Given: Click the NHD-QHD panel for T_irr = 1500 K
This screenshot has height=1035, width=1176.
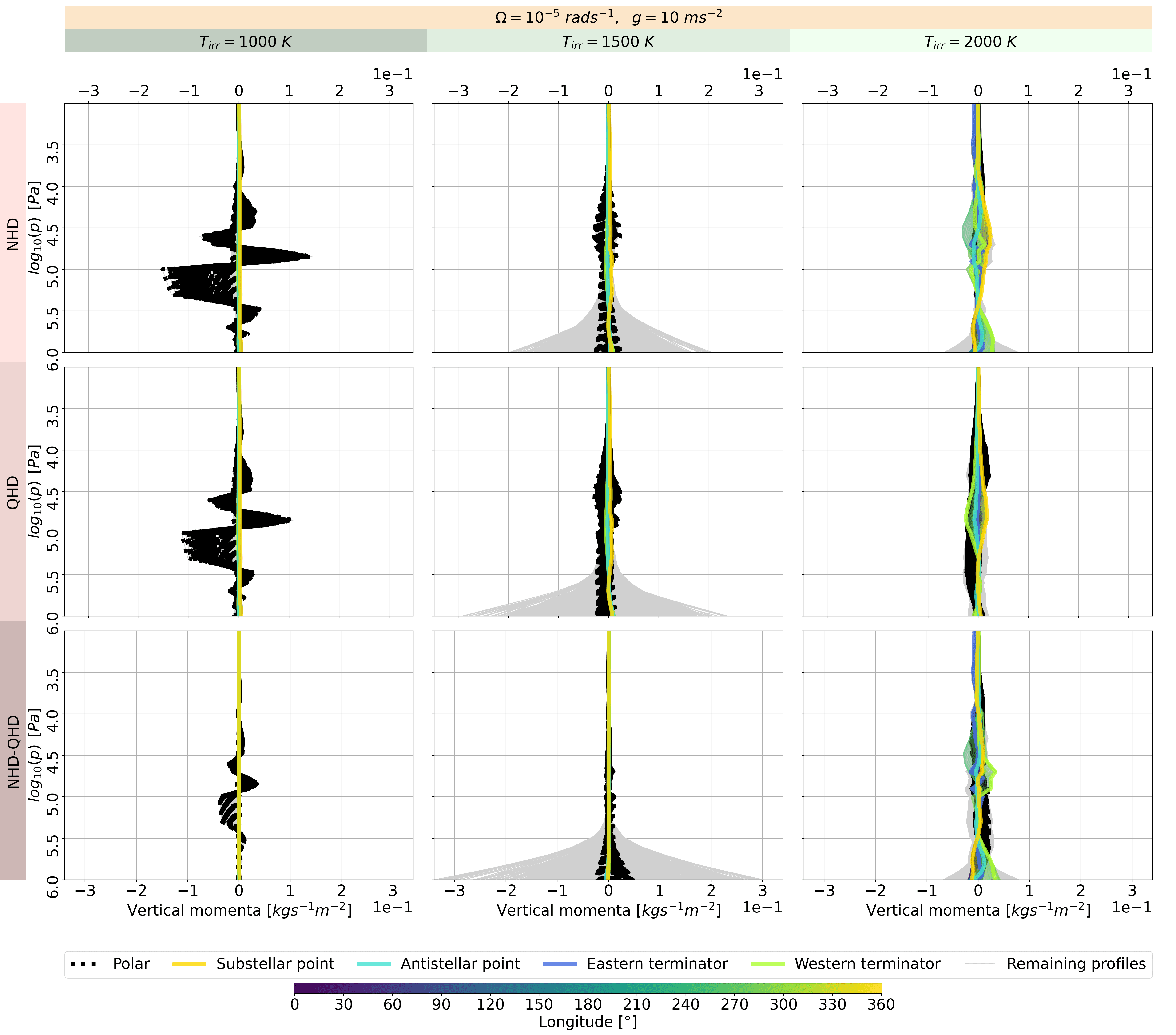Looking at the screenshot, I should 608,755.
